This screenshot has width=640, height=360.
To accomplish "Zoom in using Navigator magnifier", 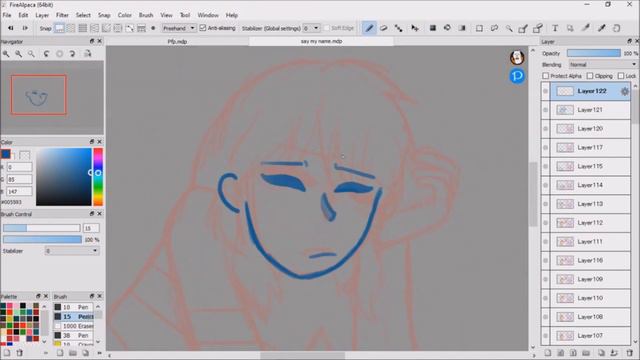I will point(6,54).
